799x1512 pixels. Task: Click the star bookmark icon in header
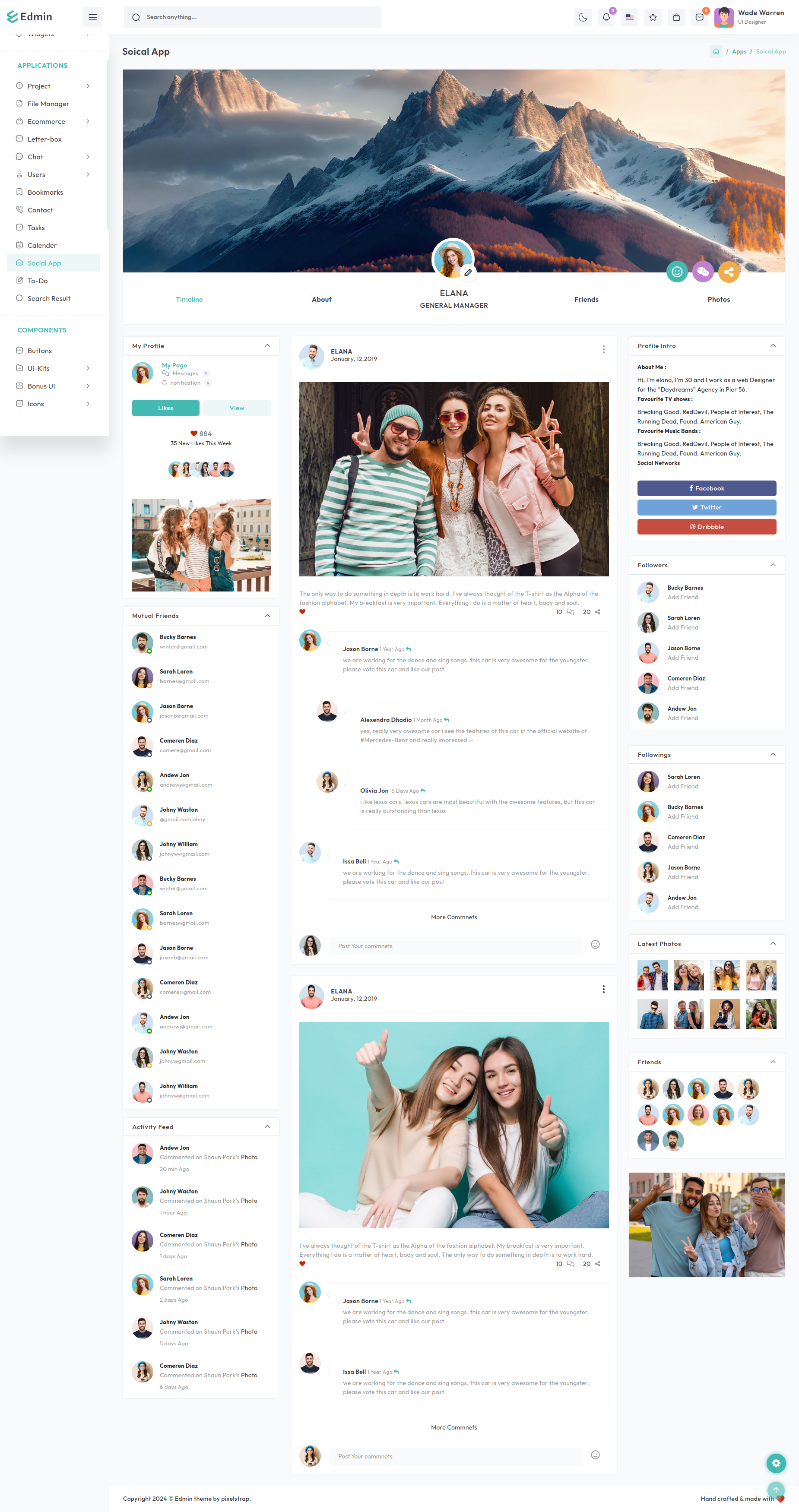653,17
